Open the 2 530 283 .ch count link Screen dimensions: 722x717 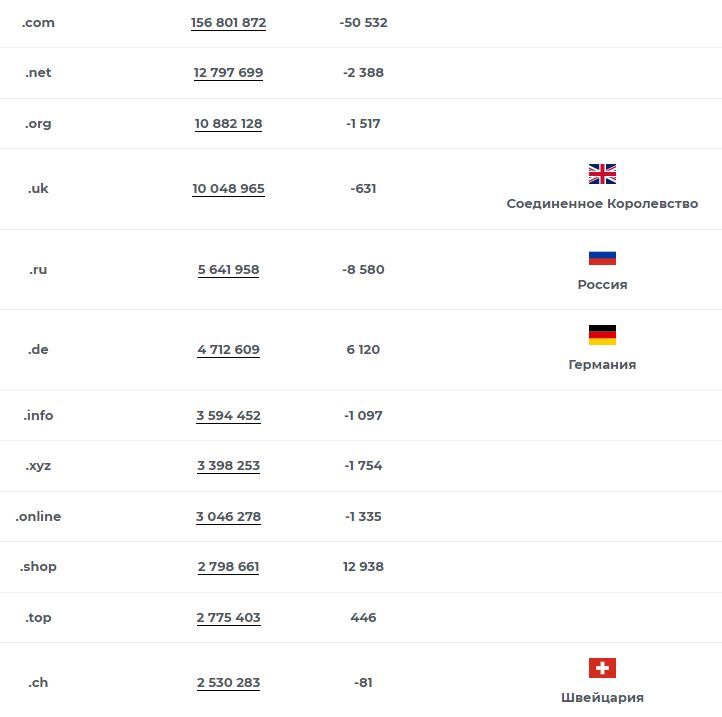[228, 683]
